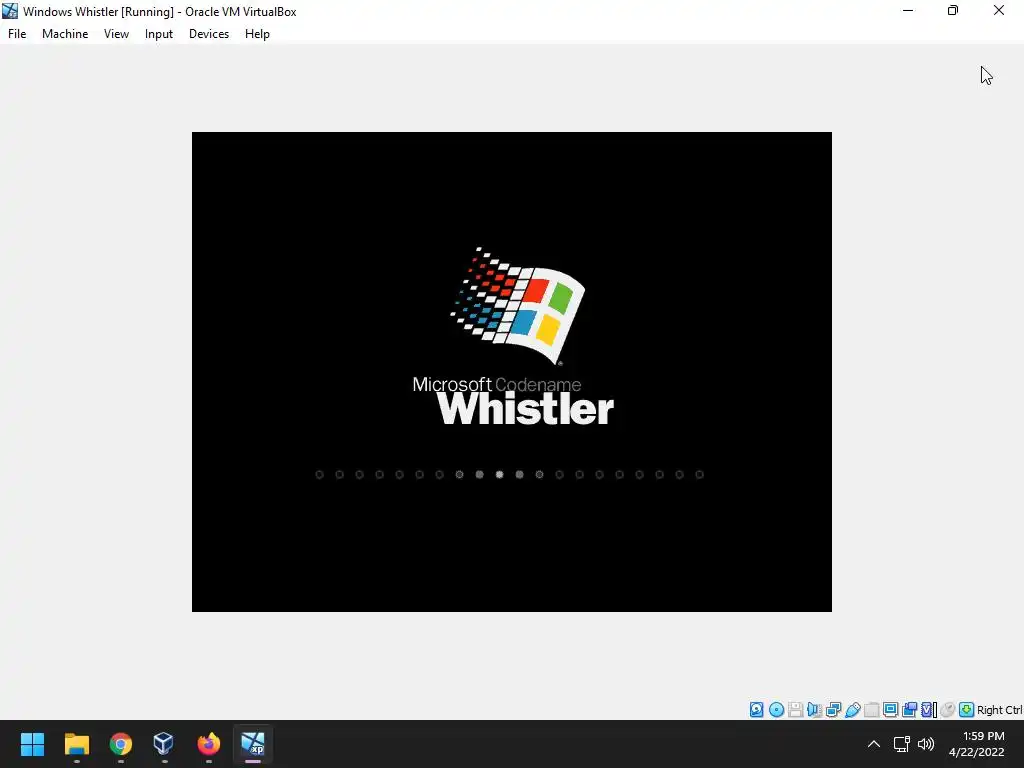Open File Explorer from the taskbar

point(76,744)
